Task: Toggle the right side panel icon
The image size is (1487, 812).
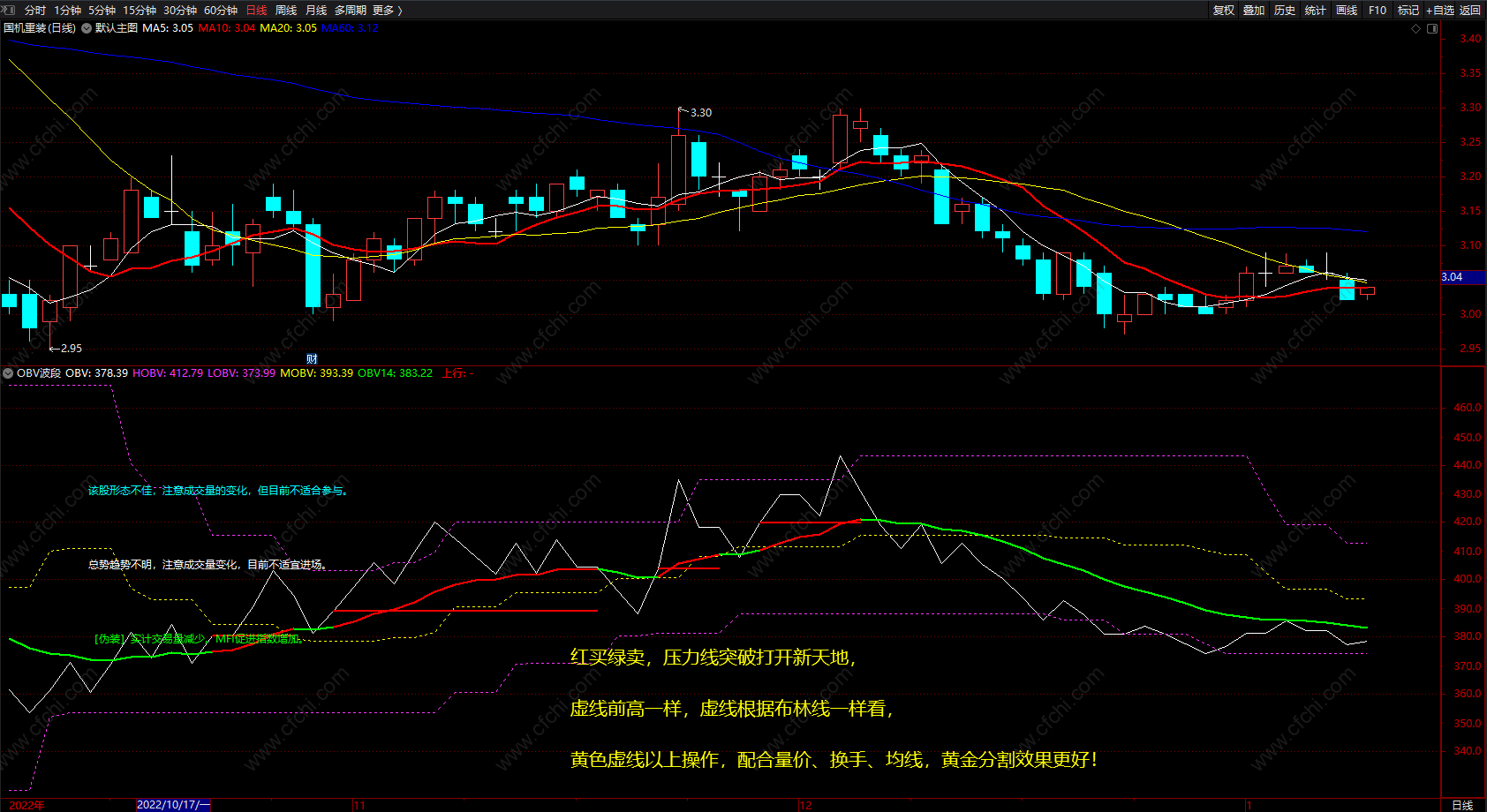Action: pyautogui.click(x=1432, y=28)
